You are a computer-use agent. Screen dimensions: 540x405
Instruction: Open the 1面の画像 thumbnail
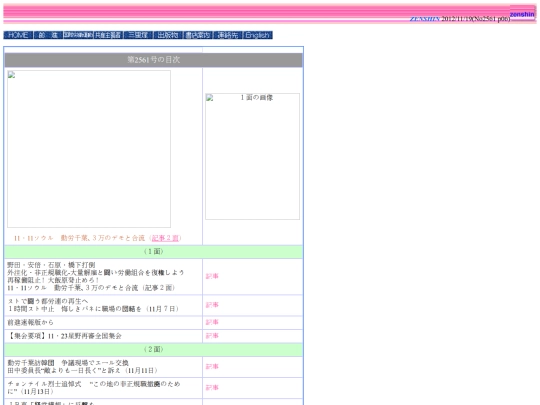click(252, 156)
